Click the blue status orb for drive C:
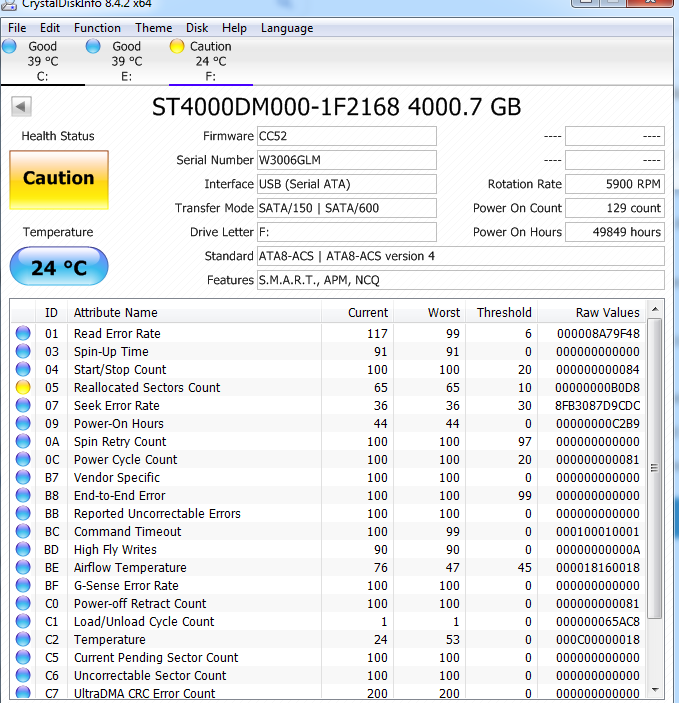The width and height of the screenshot is (679, 703). point(9,46)
